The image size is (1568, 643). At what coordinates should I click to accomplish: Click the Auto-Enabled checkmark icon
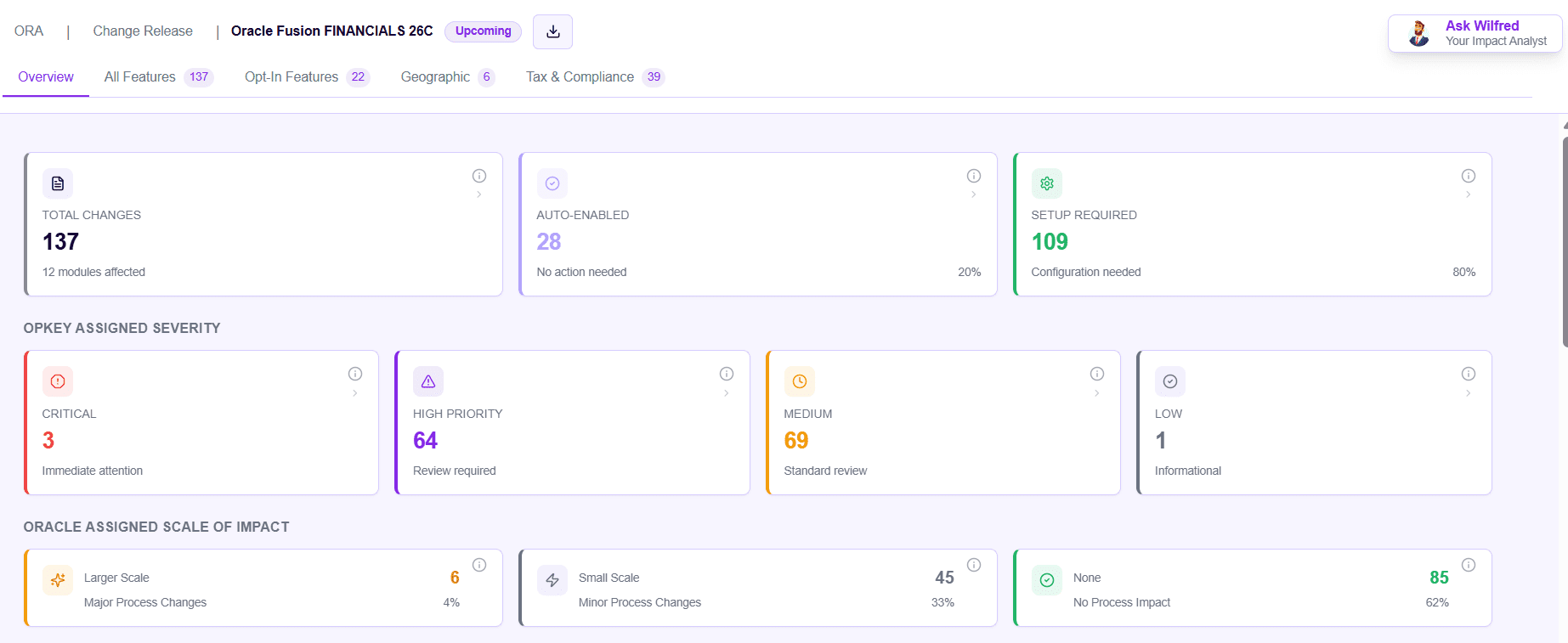(552, 183)
